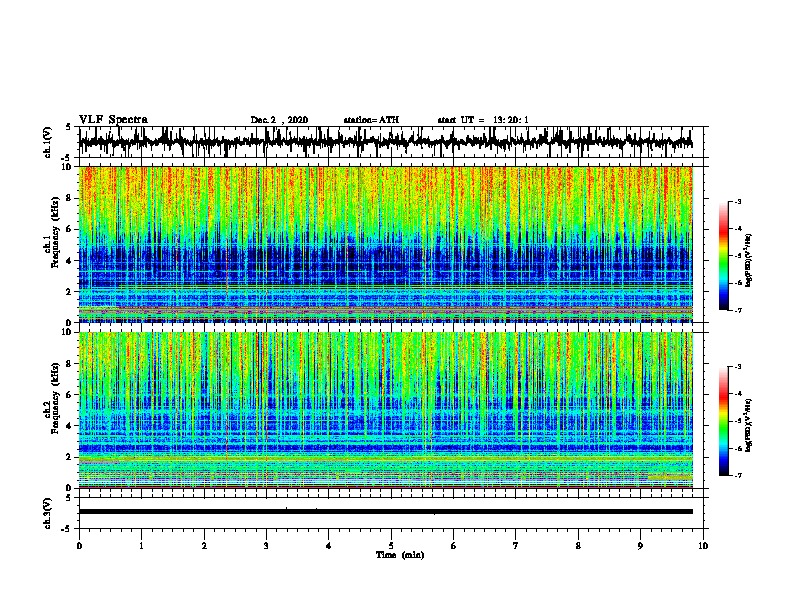Click the "-5" volt tick of ch.1(V) panel

click(67, 158)
